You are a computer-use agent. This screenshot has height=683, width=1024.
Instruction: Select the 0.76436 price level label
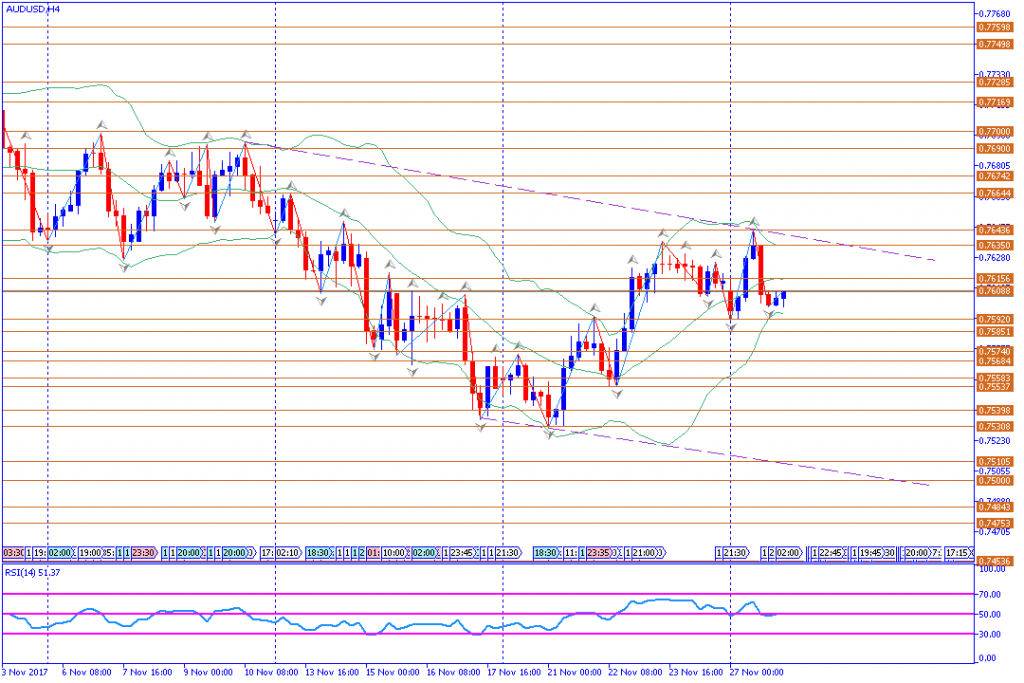(x=994, y=230)
